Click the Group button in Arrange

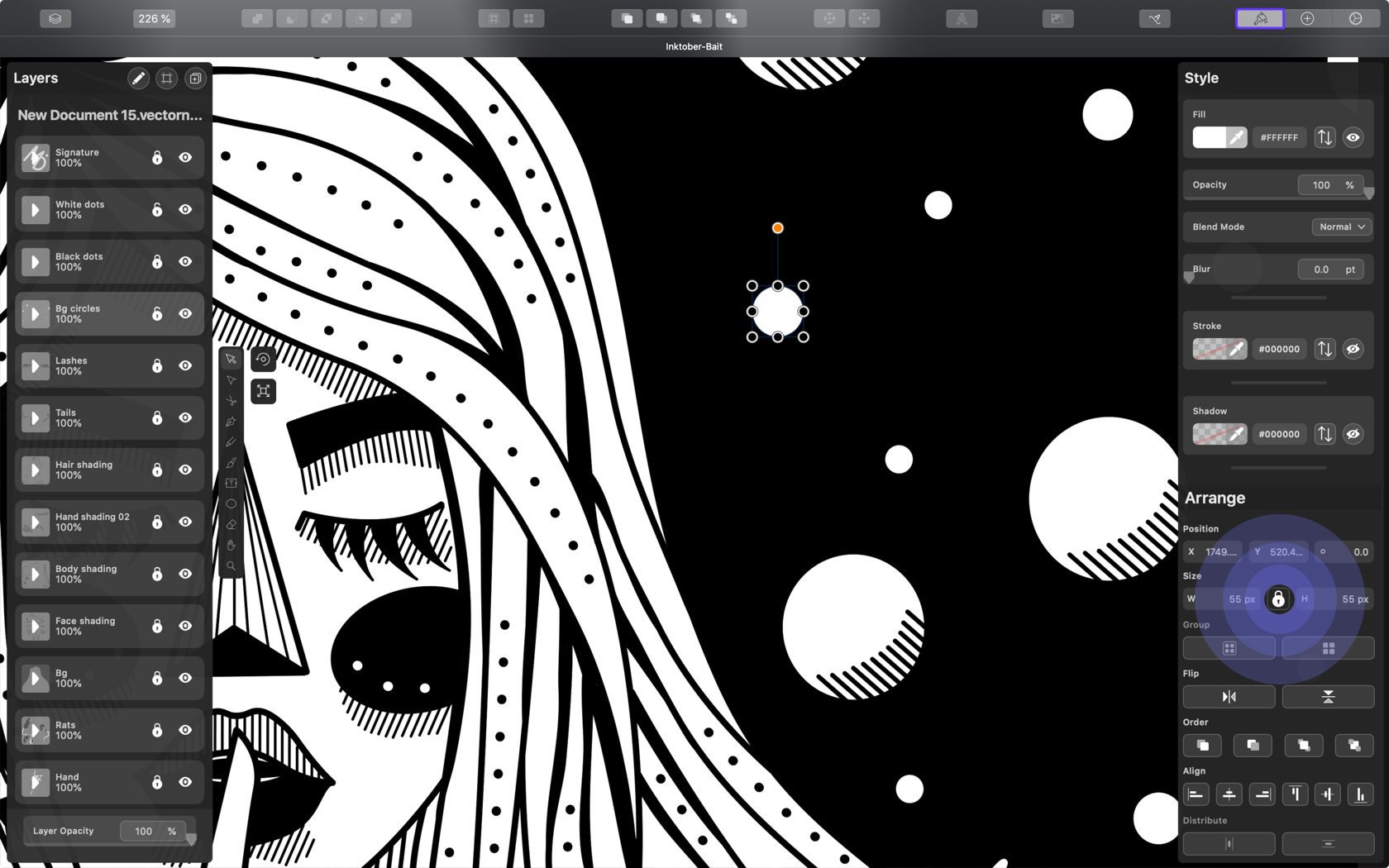coord(1229,648)
